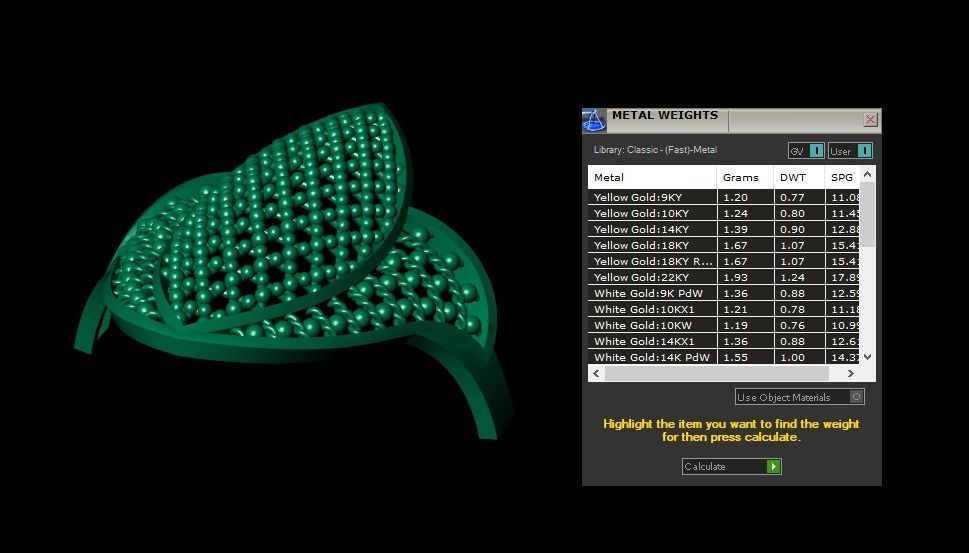Viewport: 969px width, 553px height.
Task: Click the 1.19 grams value
Action: (735, 326)
